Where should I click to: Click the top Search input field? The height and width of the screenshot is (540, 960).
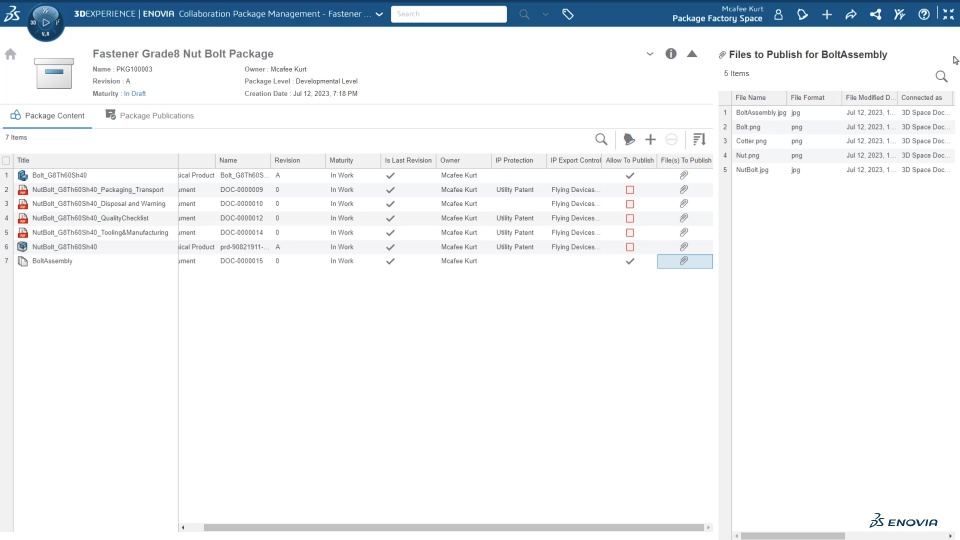click(449, 14)
